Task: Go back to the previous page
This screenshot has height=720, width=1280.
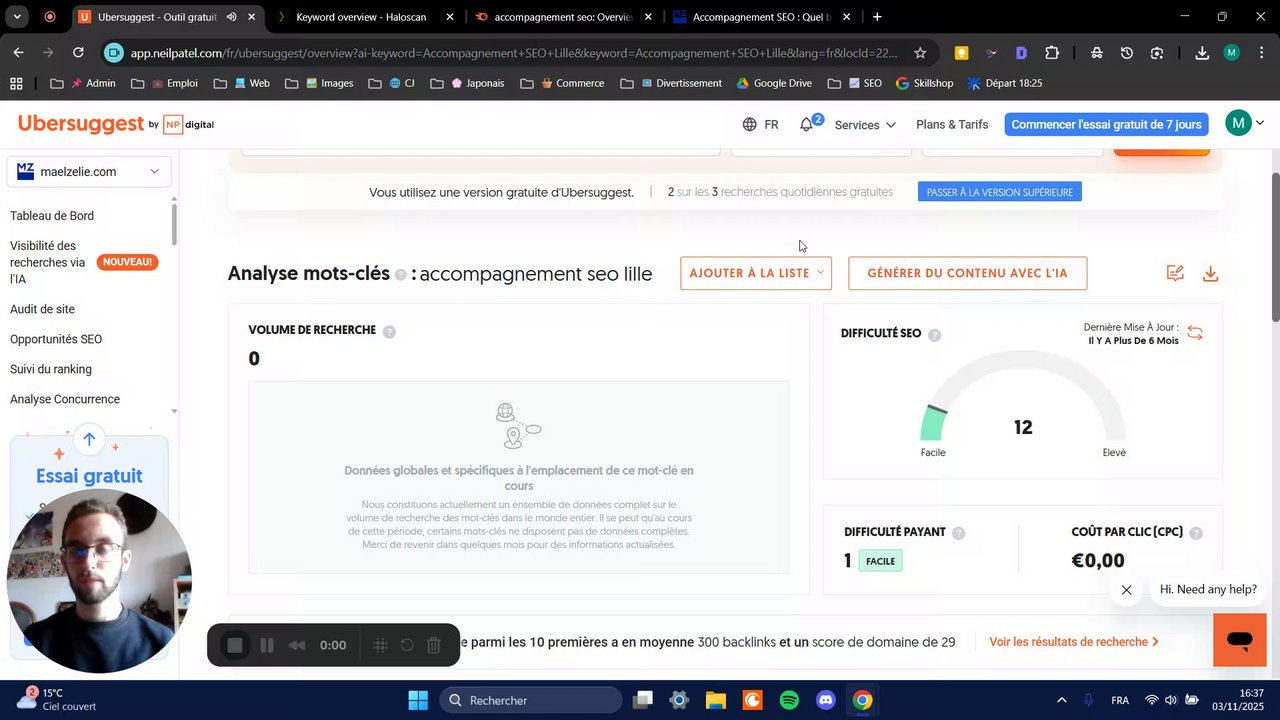Action: (x=19, y=53)
